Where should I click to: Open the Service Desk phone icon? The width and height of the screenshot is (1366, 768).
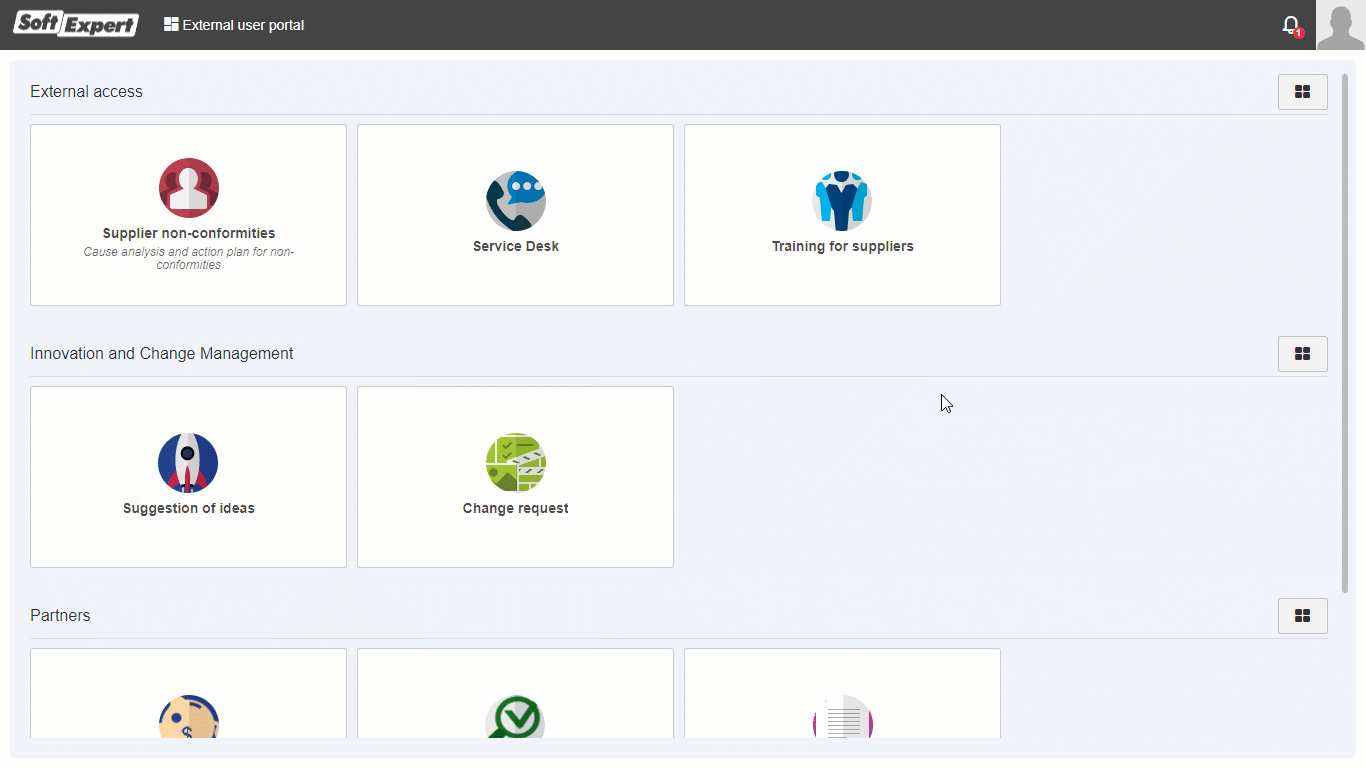point(516,201)
